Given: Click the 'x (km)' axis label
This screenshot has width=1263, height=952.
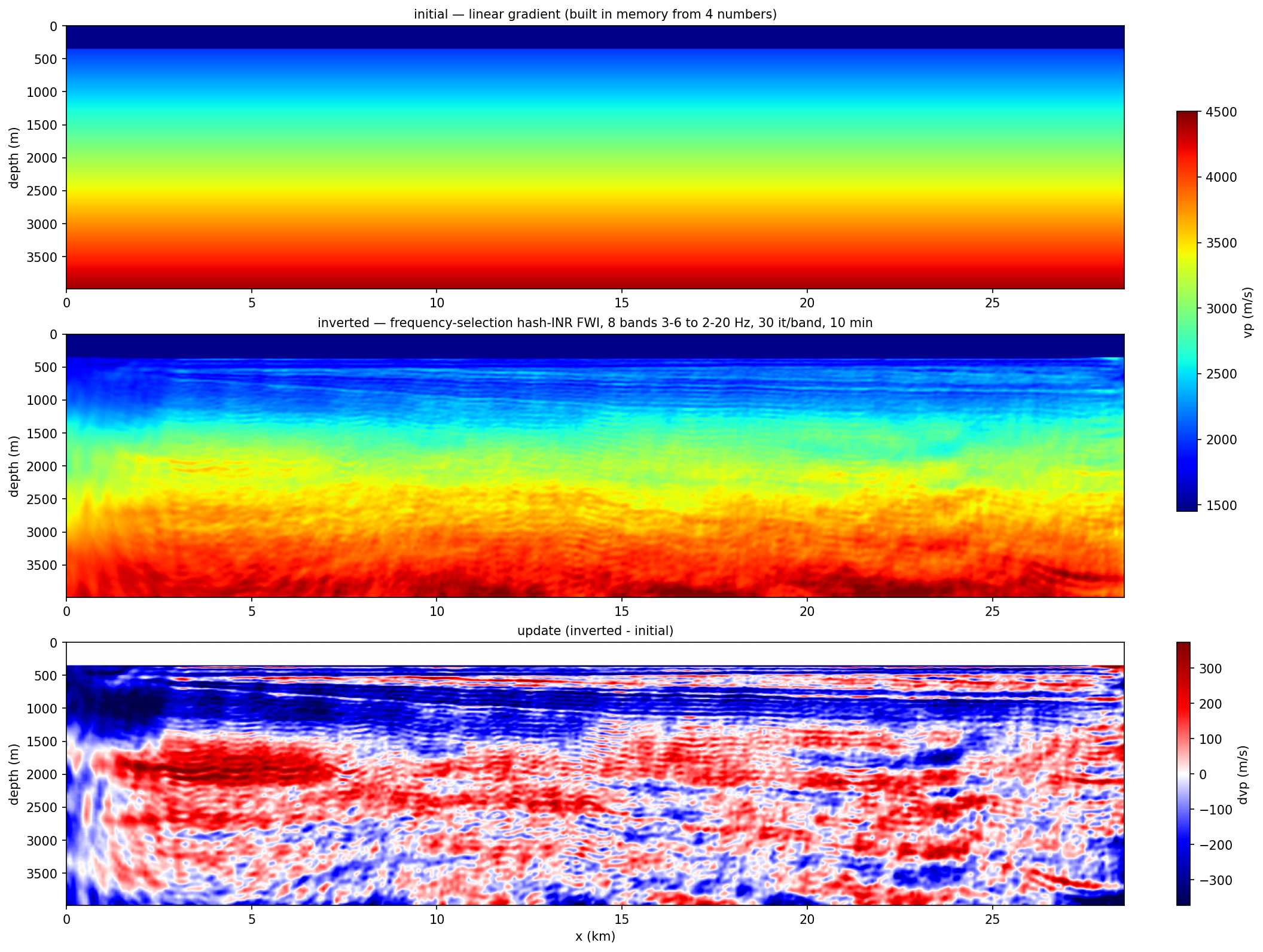Looking at the screenshot, I should click(595, 936).
